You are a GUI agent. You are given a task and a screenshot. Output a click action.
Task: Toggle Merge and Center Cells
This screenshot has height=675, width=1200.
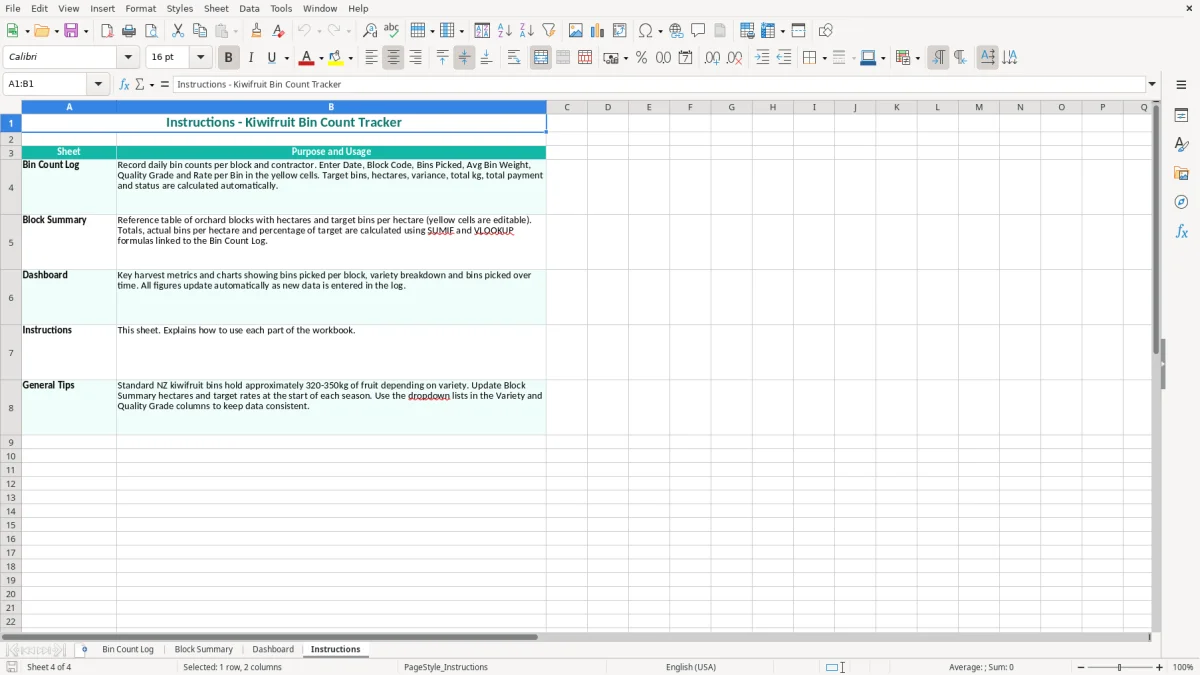[541, 58]
